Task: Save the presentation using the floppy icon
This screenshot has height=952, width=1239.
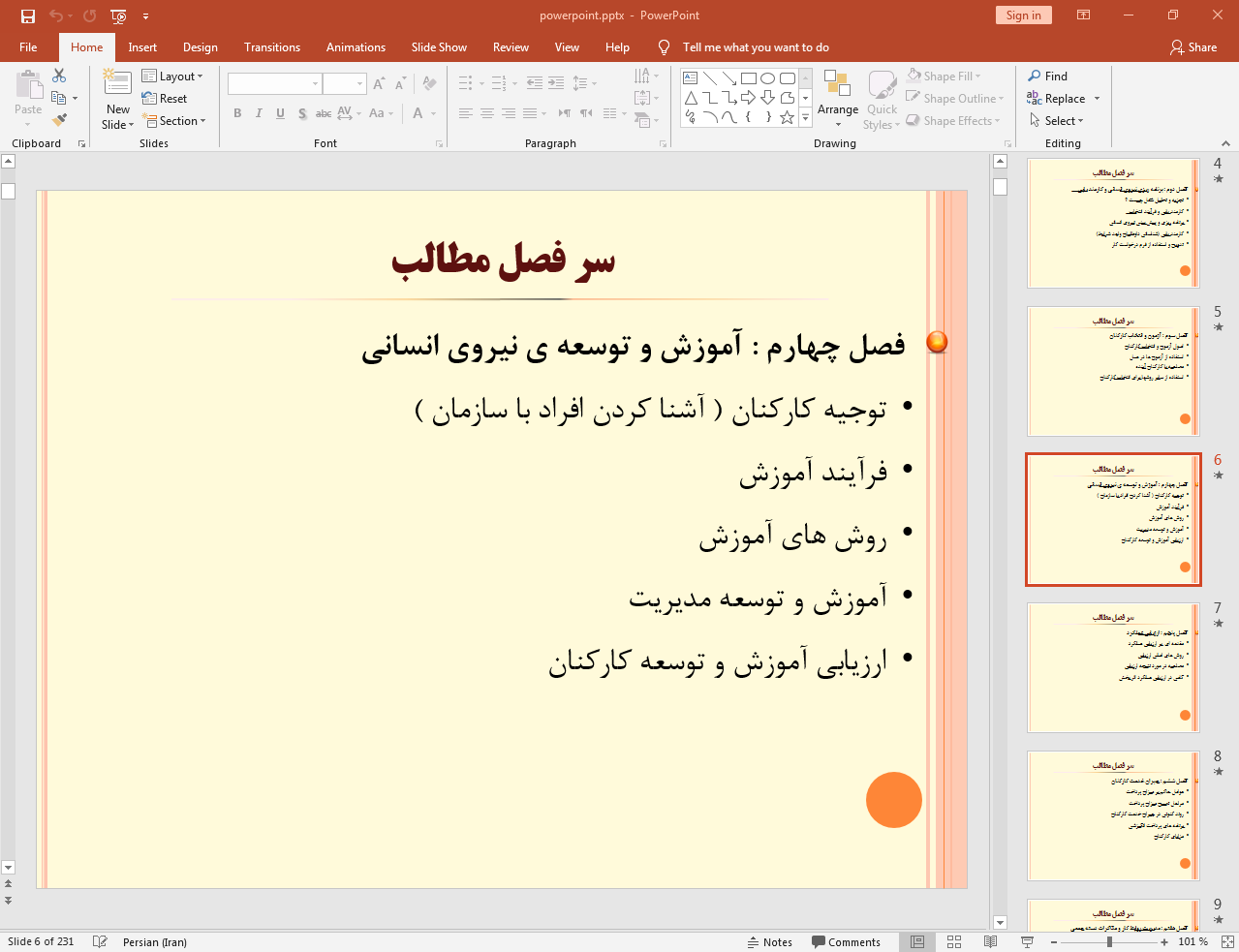Action: coord(27,15)
